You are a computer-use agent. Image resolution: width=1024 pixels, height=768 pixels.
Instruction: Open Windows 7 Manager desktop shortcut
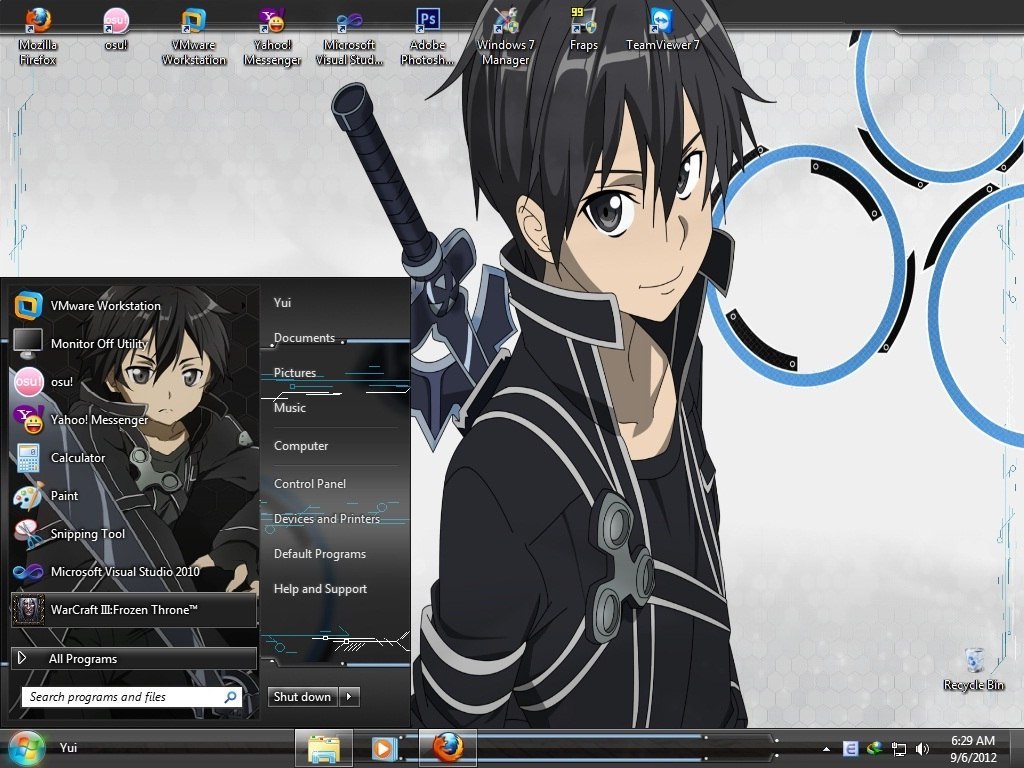click(505, 36)
